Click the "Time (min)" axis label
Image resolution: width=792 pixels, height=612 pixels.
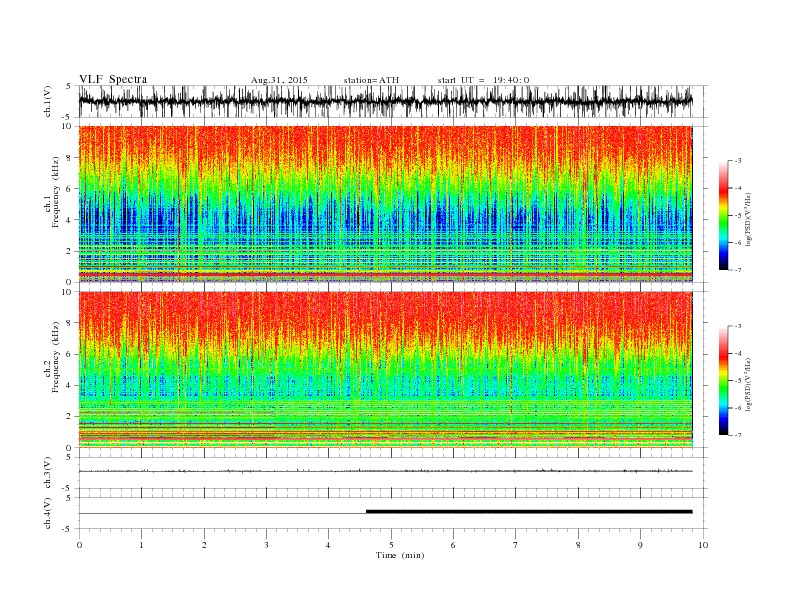(400, 555)
